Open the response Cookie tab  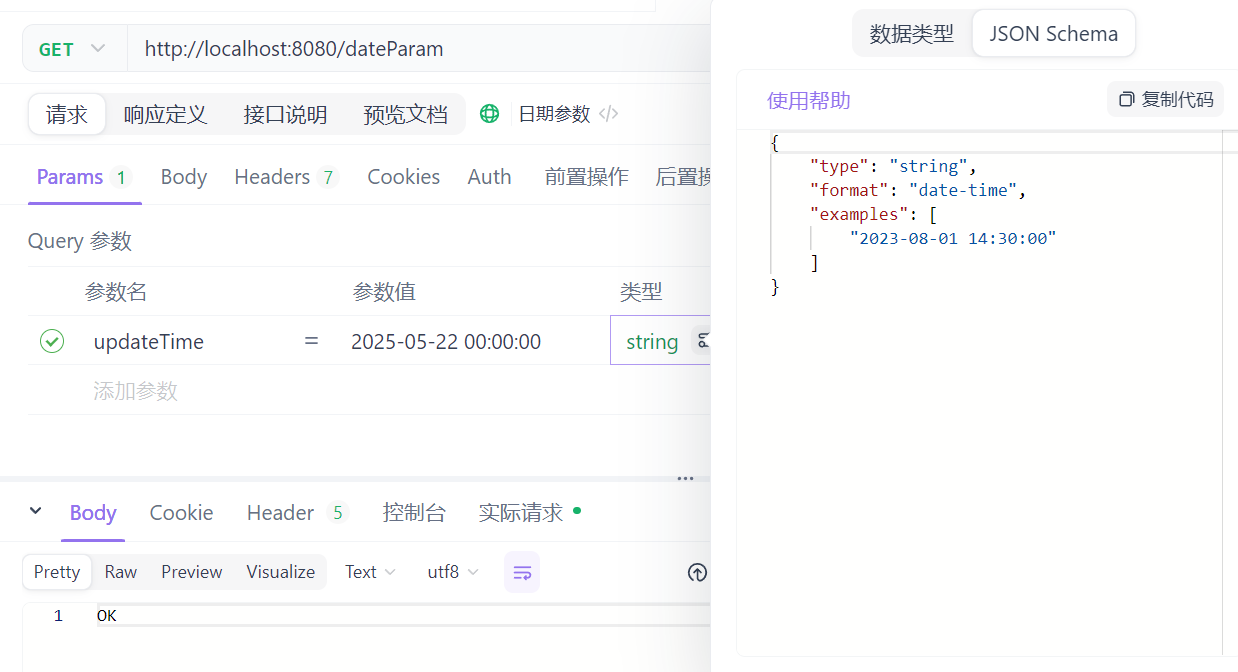point(181,513)
